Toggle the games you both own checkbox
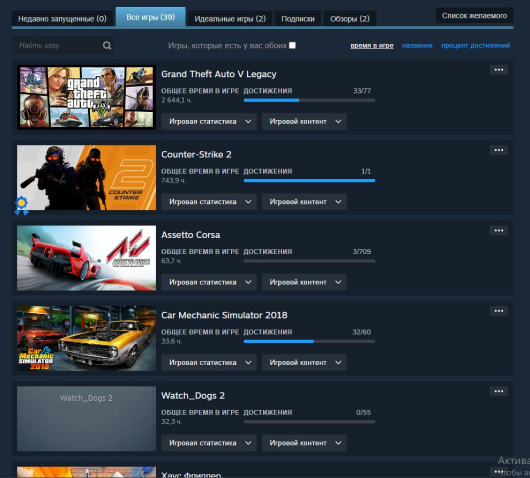 [x=292, y=45]
